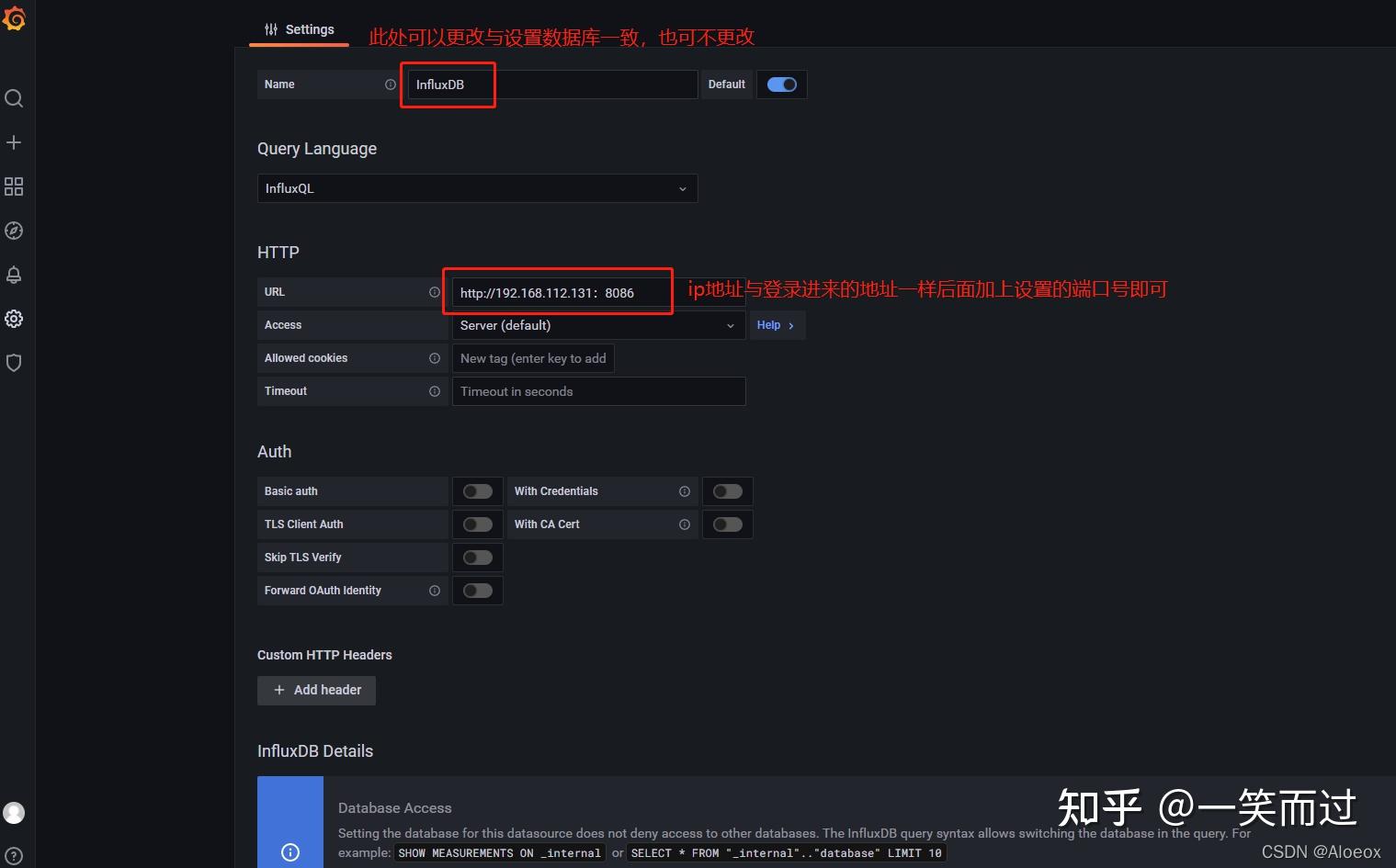The height and width of the screenshot is (868, 1396).
Task: Open the Dashboards panel icon
Action: click(14, 186)
